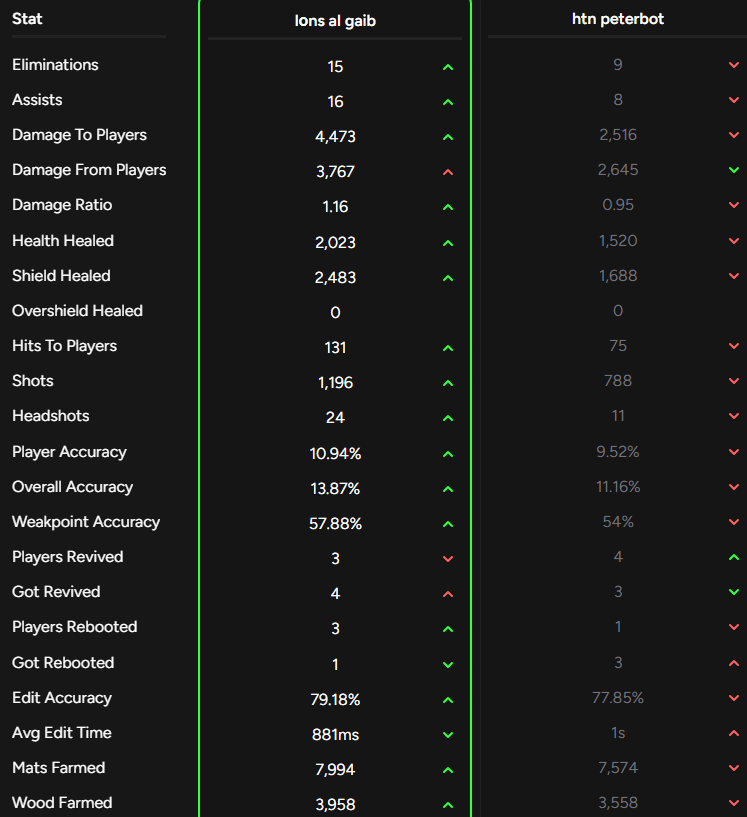Select the lons al gaib column header
Image resolution: width=747 pixels, height=817 pixels.
(x=335, y=21)
